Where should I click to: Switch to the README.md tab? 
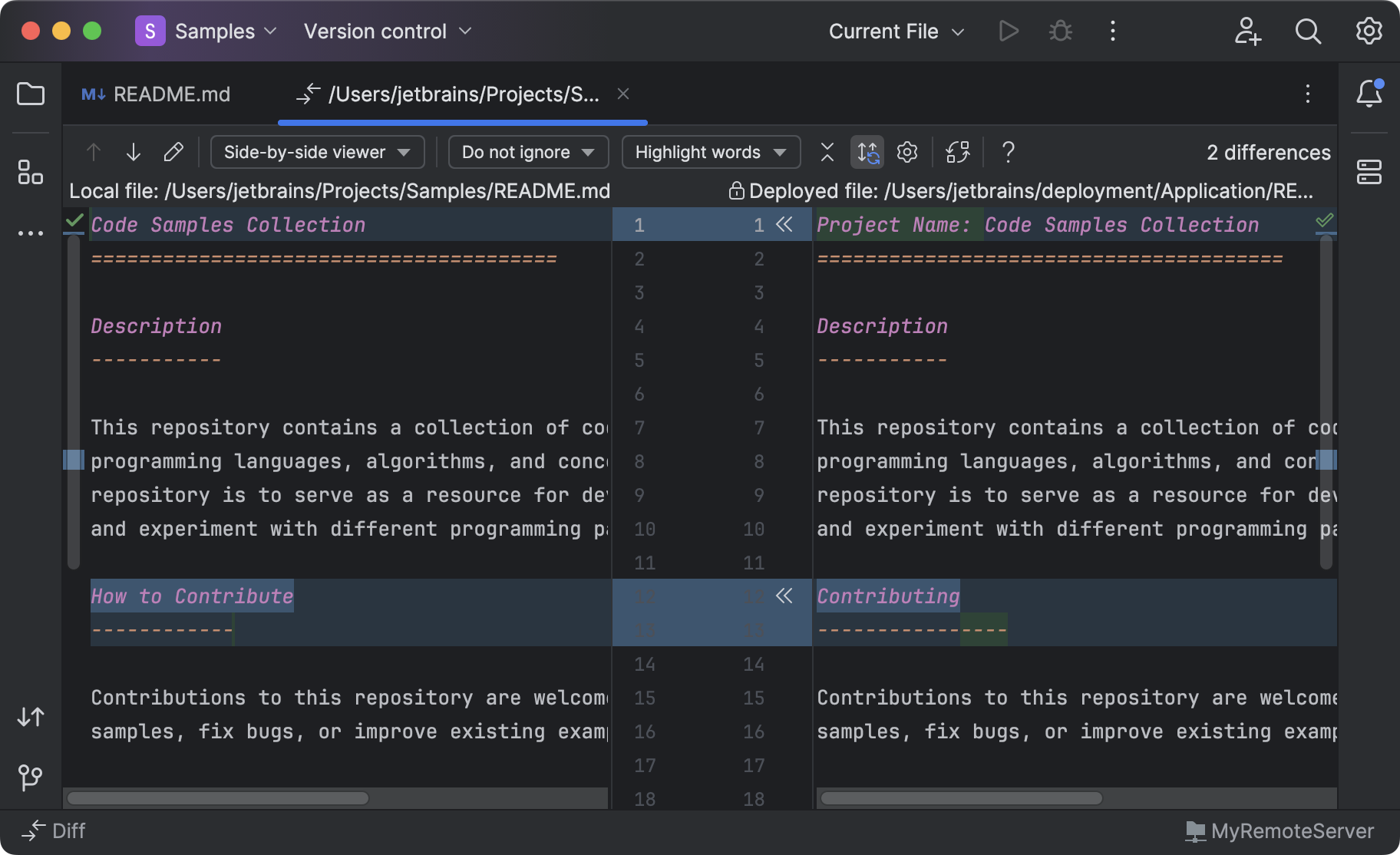coord(170,94)
